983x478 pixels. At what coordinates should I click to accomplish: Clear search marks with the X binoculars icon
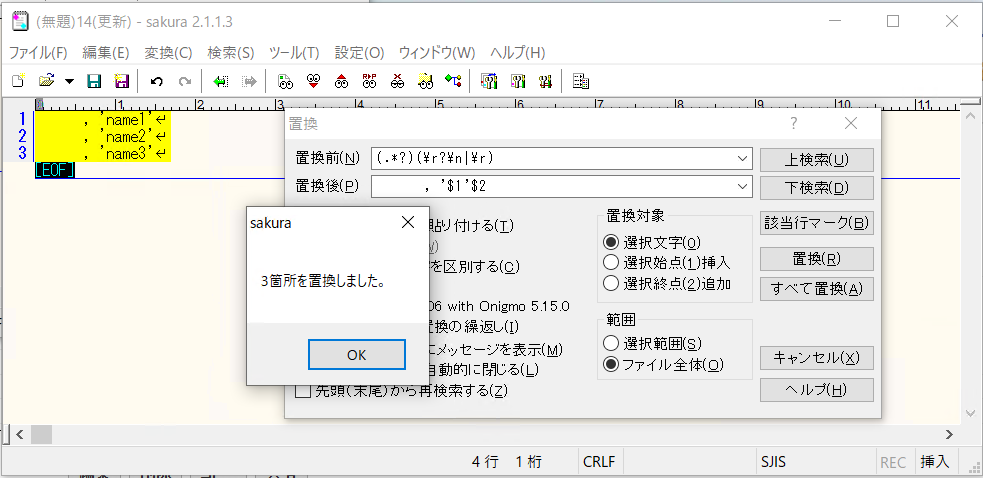click(x=397, y=81)
